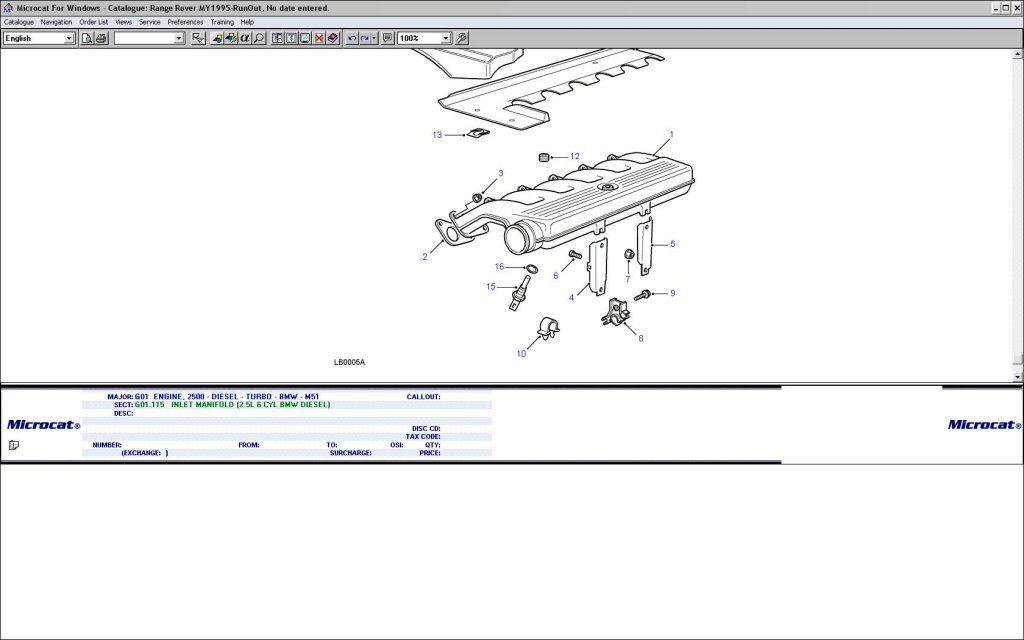Select callout number 5 bracket
1024x640 pixels.
pyautogui.click(x=673, y=244)
